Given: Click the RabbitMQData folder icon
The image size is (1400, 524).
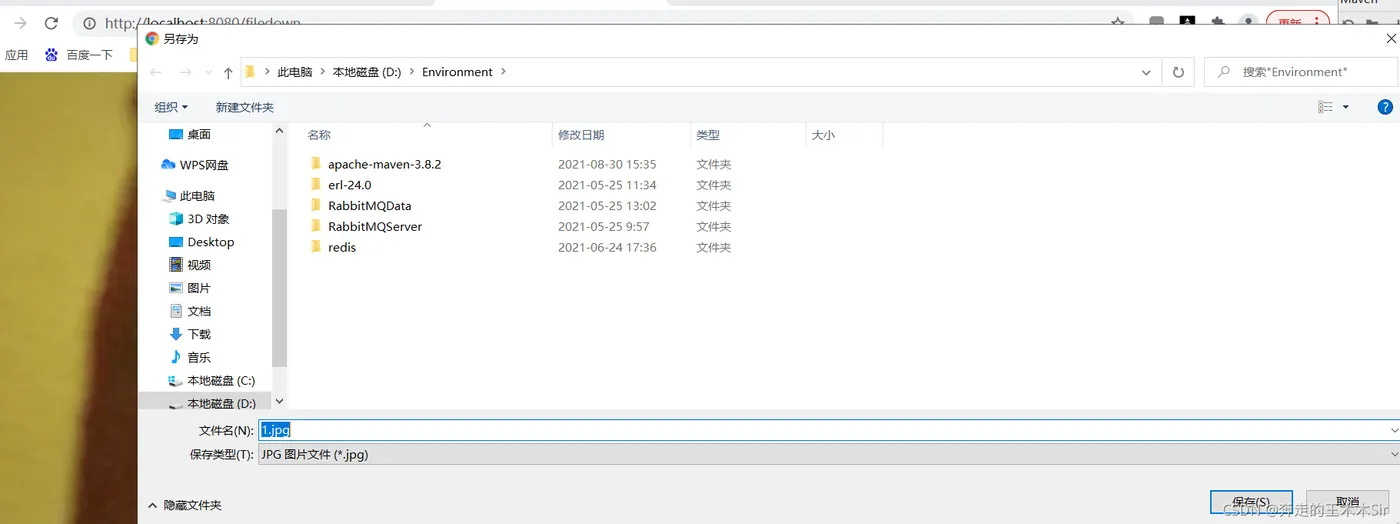Looking at the screenshot, I should pos(315,205).
